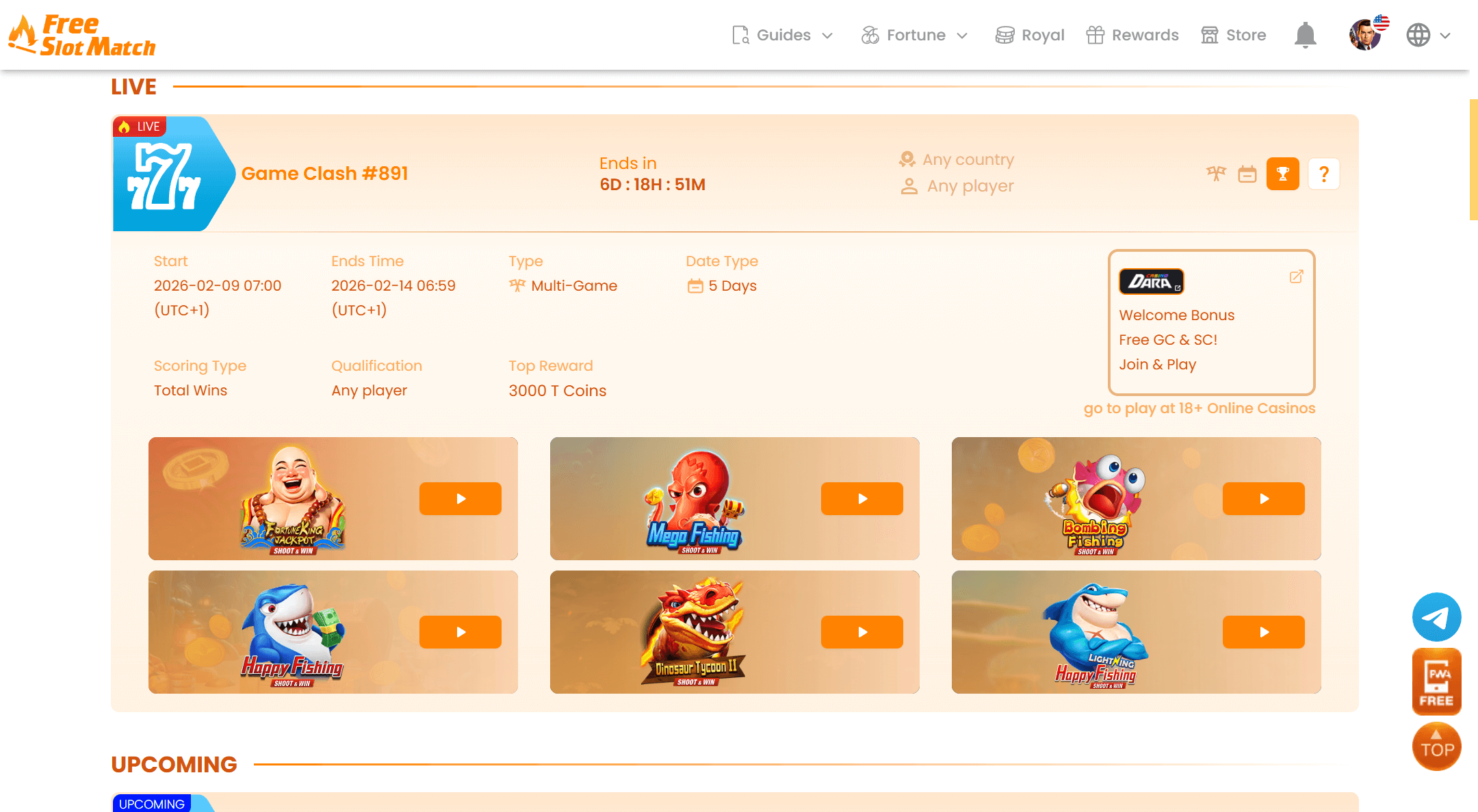Click the multi-game palm icon in header
The width and height of the screenshot is (1478, 812).
point(1216,174)
